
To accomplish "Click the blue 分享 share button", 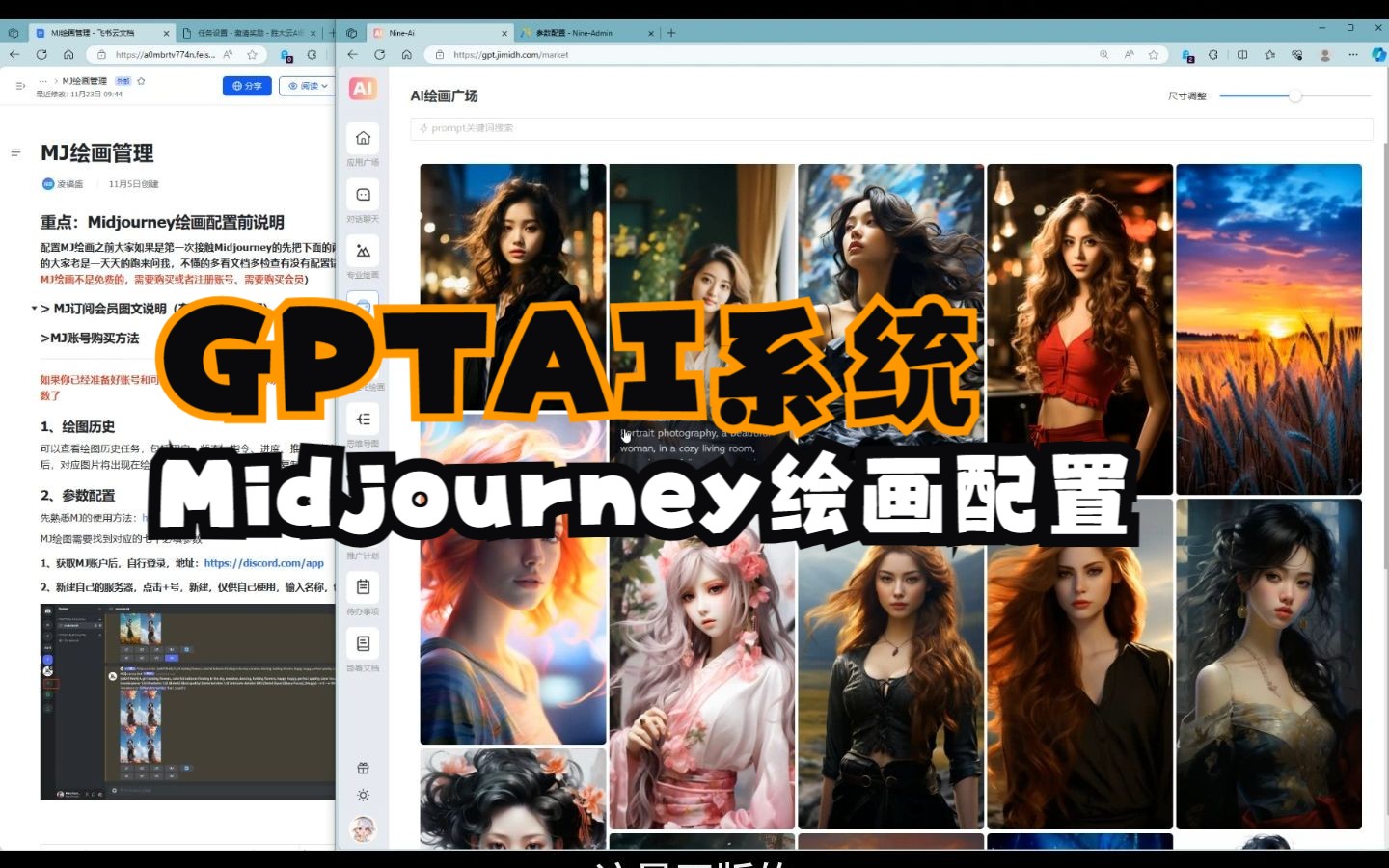I will (x=247, y=85).
